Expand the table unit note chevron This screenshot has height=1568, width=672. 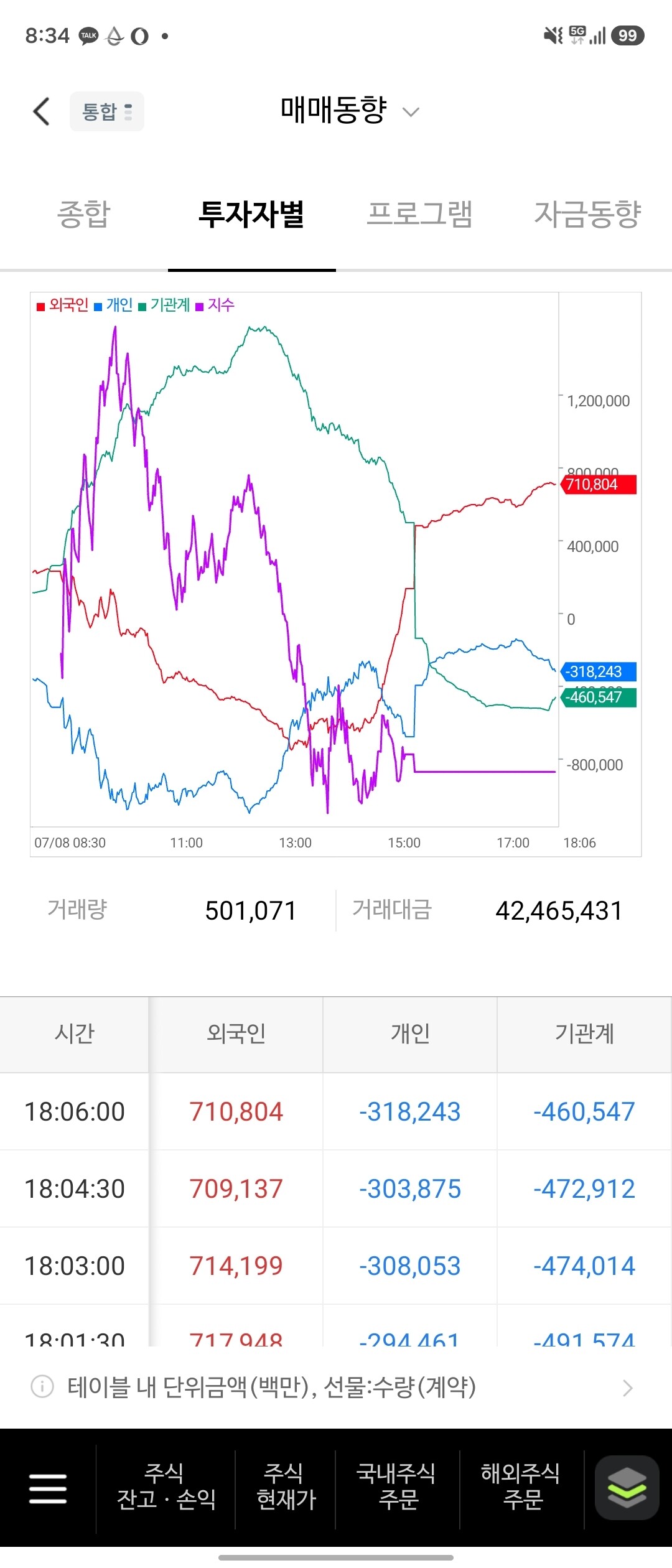click(x=628, y=1388)
